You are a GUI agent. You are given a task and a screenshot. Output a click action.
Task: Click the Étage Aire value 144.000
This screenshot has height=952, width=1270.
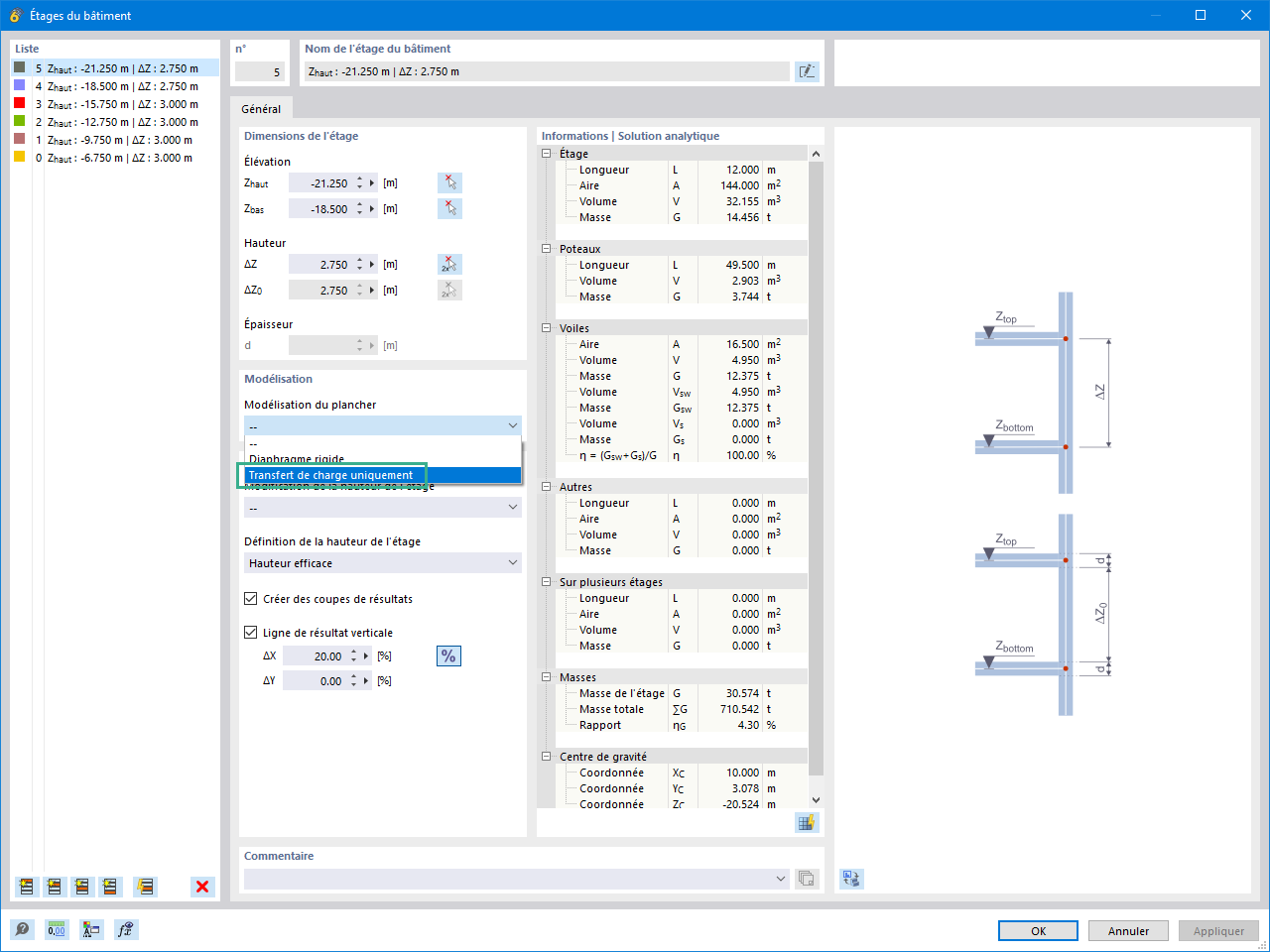coord(739,185)
